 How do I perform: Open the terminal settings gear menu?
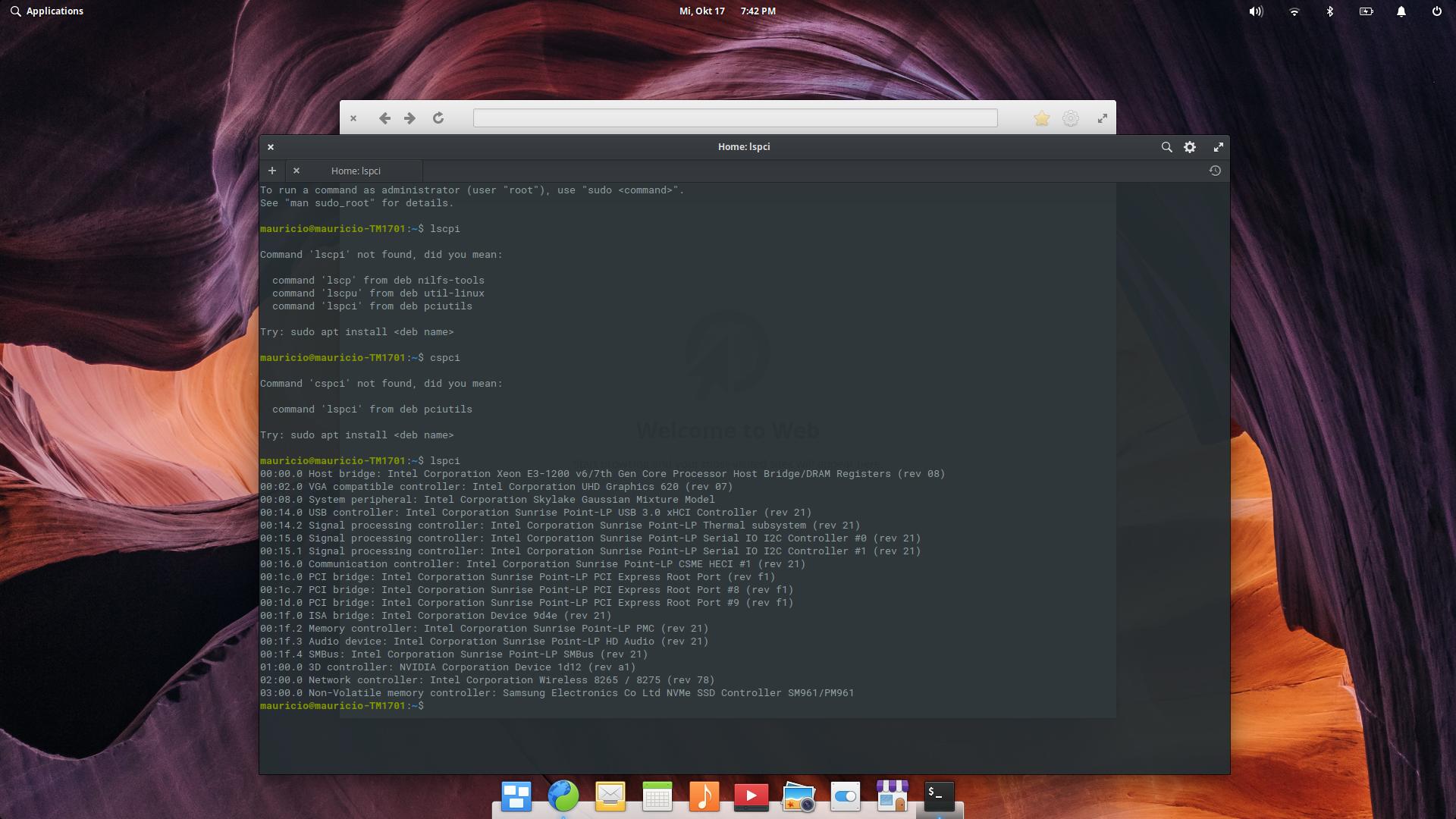(x=1190, y=147)
